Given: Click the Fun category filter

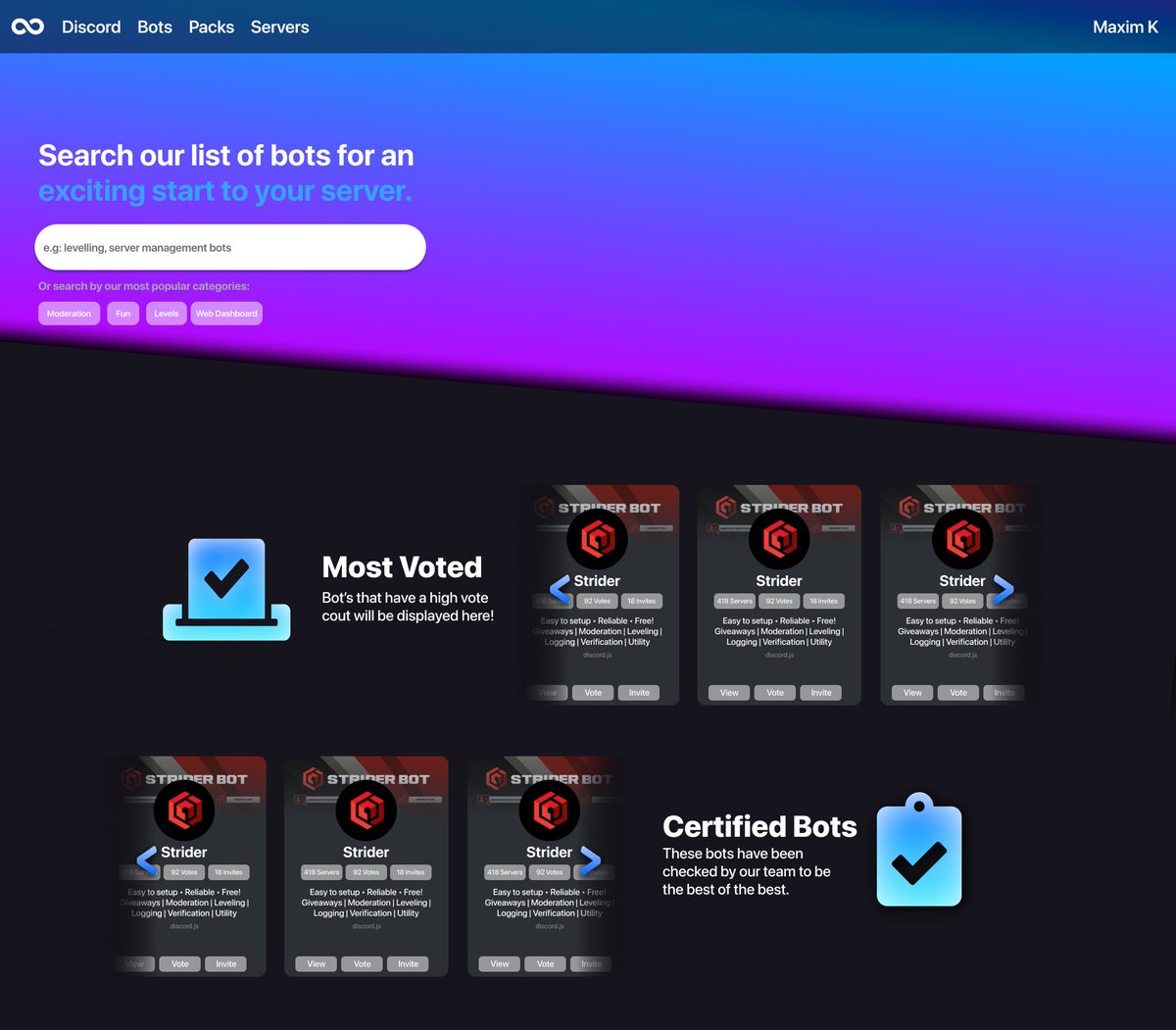Looking at the screenshot, I should (122, 313).
